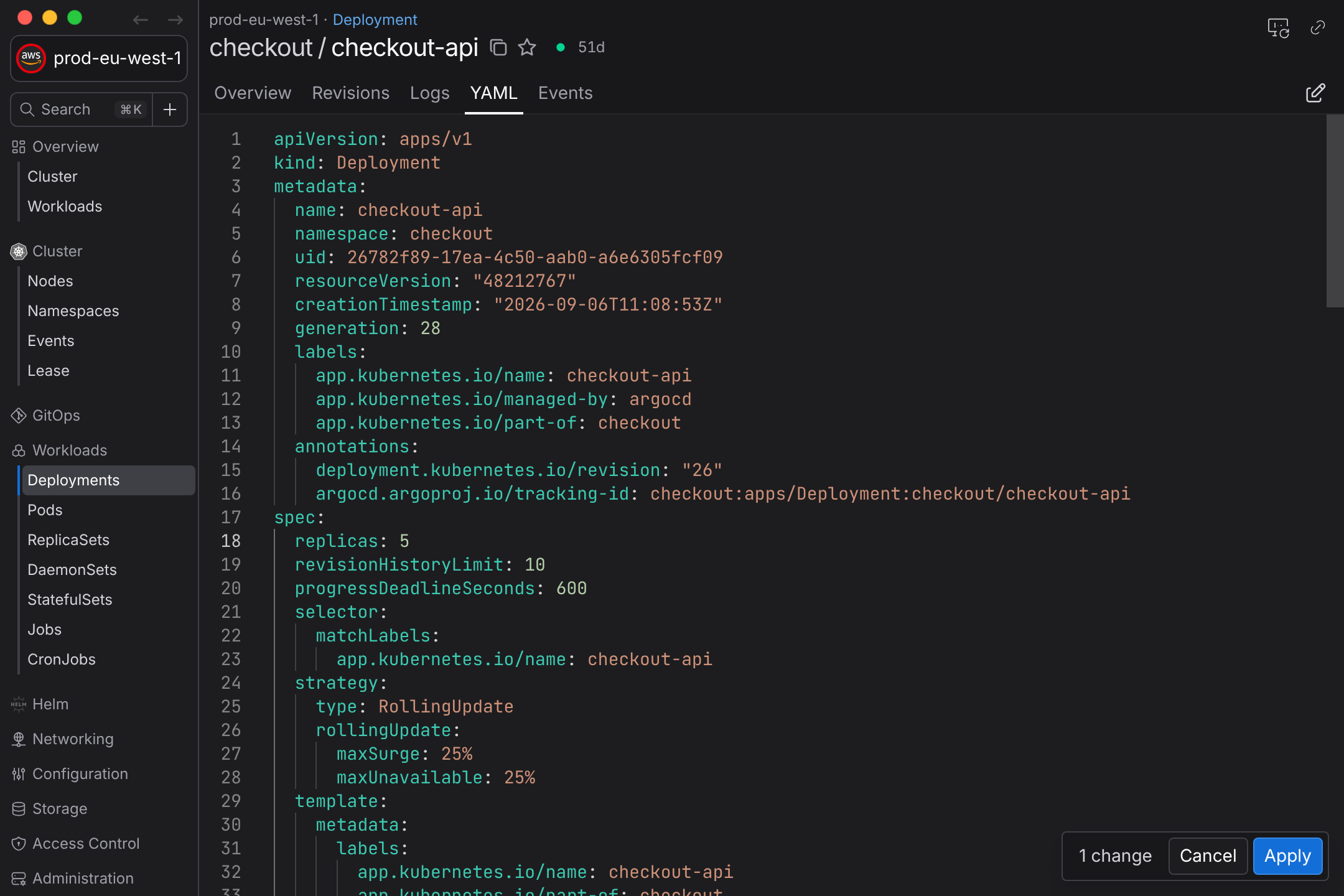Click the '1 change' indicator
This screenshot has height=896, width=1344.
pos(1115,856)
